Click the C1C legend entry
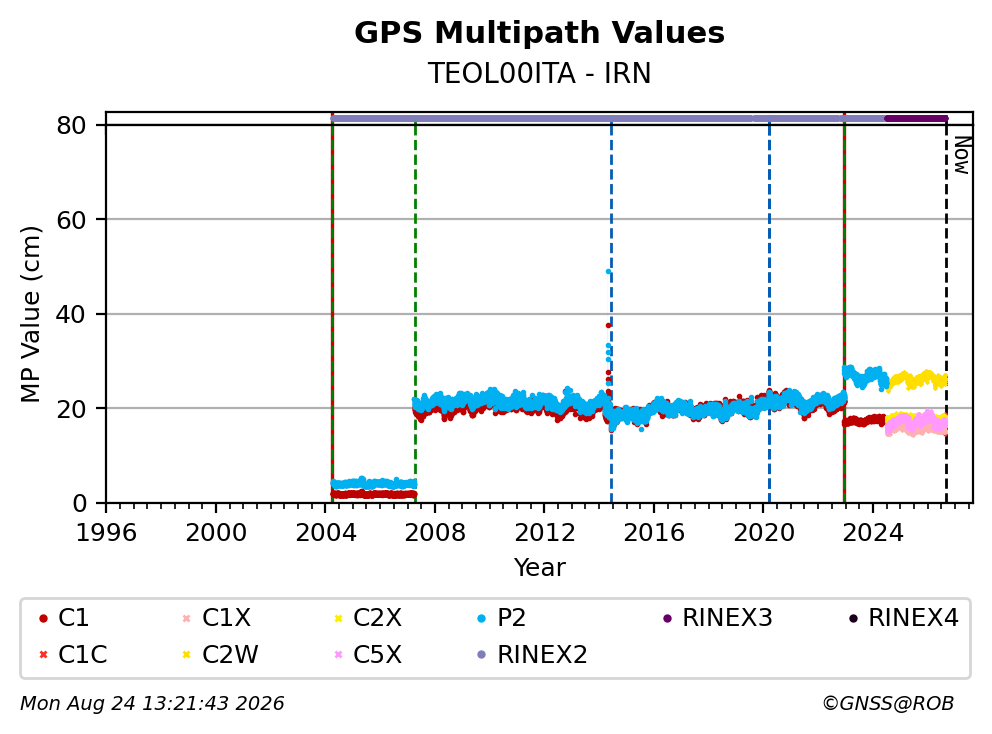 tap(73, 654)
